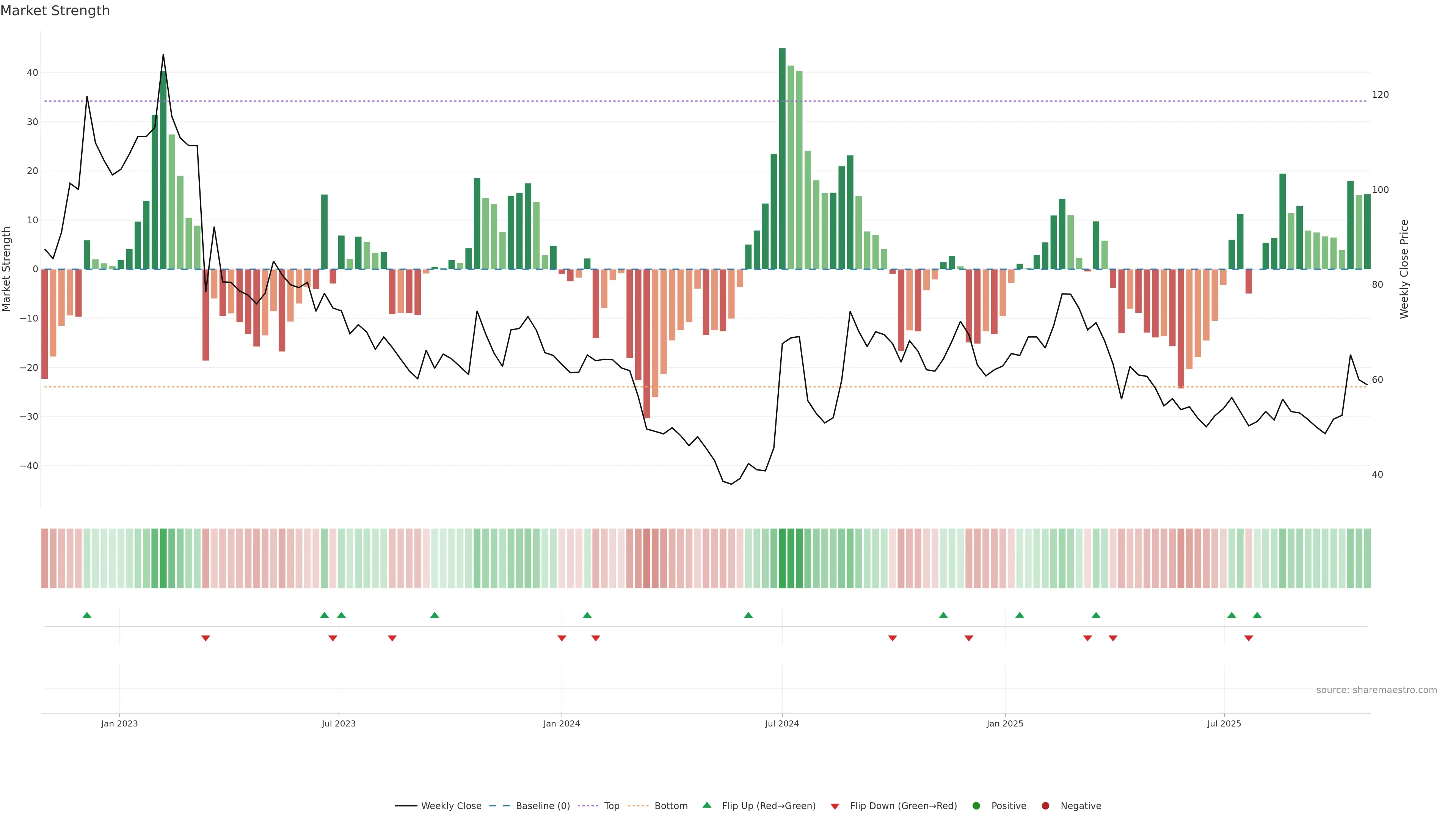Click the dark red Negative legend dot
The height and width of the screenshot is (819, 1456).
[x=1045, y=806]
